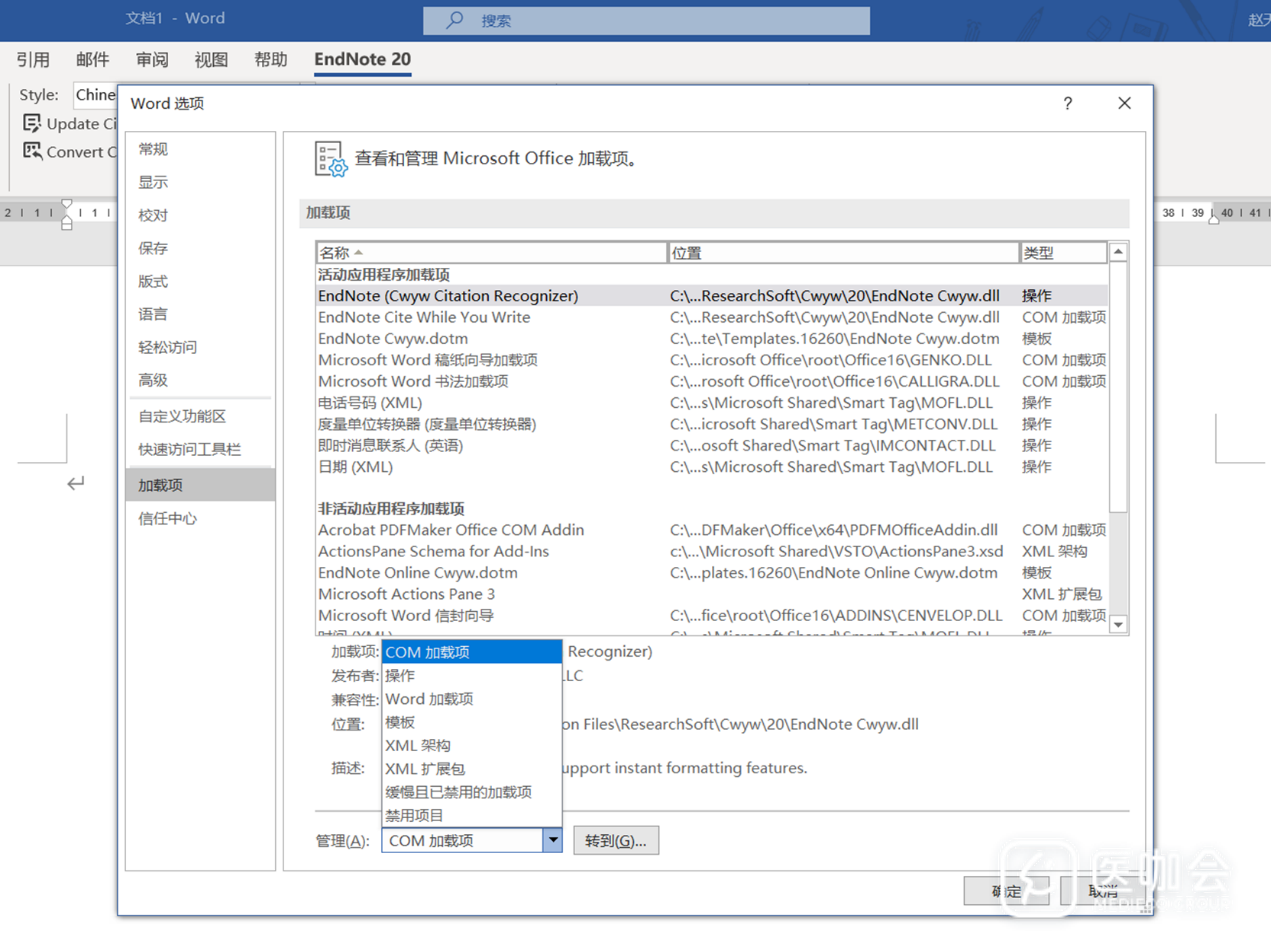The width and height of the screenshot is (1271, 949).
Task: Pick 'XML 扩展包' from the dropdown options
Action: coord(425,769)
